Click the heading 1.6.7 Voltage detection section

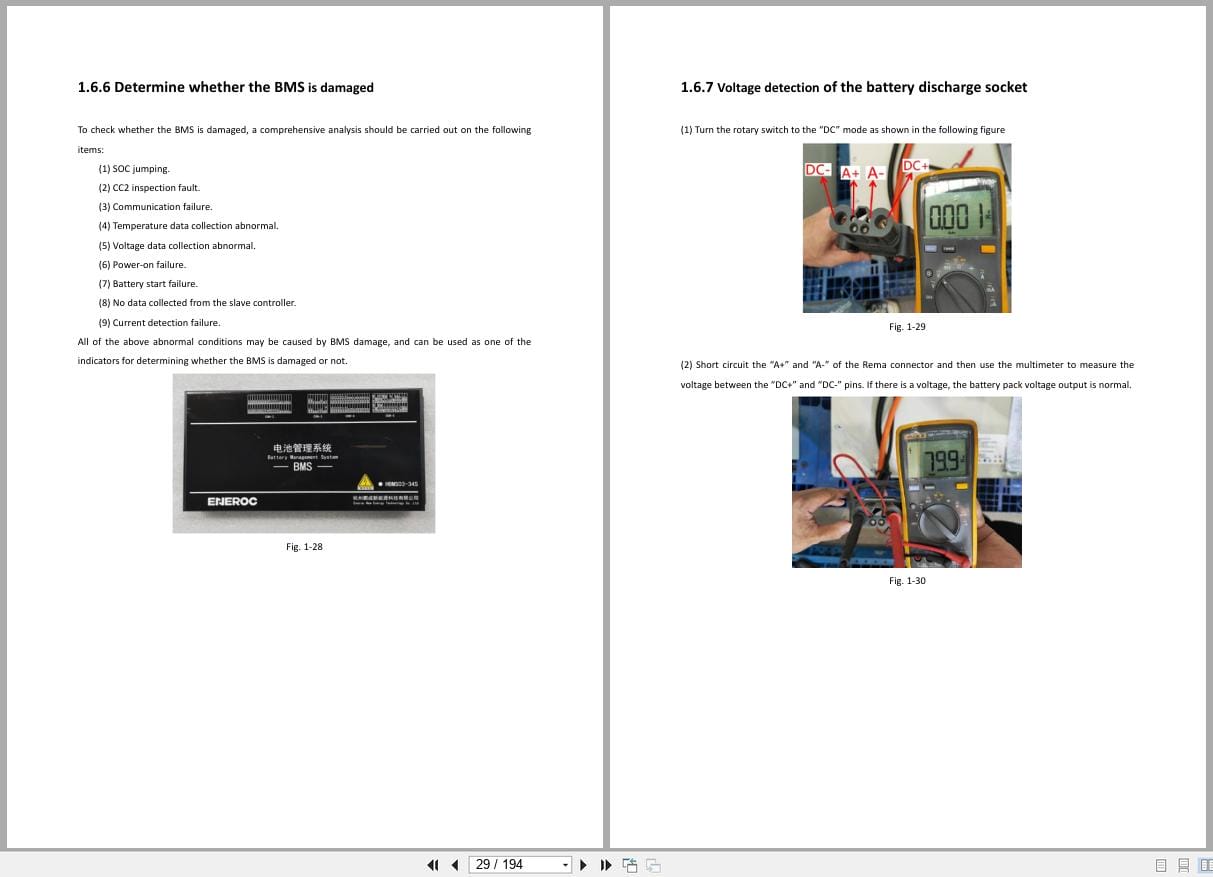tap(853, 87)
